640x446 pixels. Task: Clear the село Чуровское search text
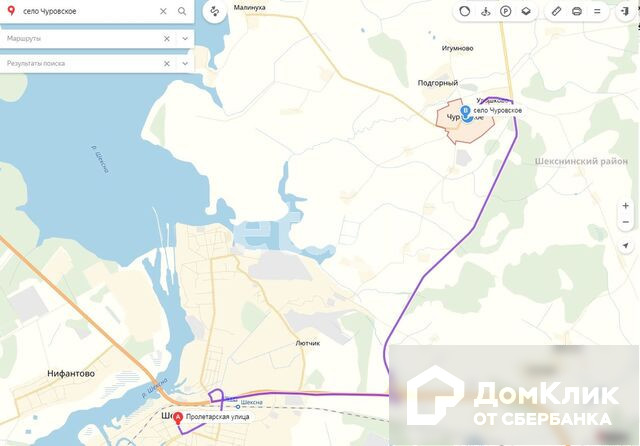tap(163, 11)
